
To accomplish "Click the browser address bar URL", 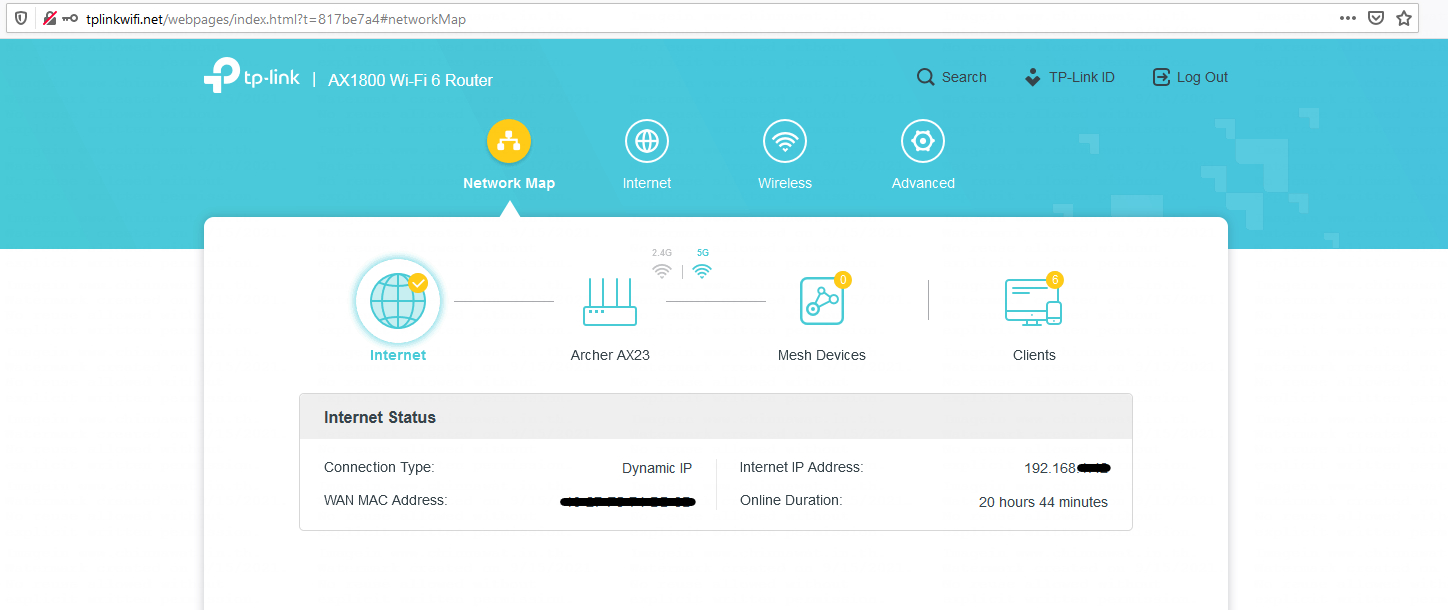I will 275,19.
